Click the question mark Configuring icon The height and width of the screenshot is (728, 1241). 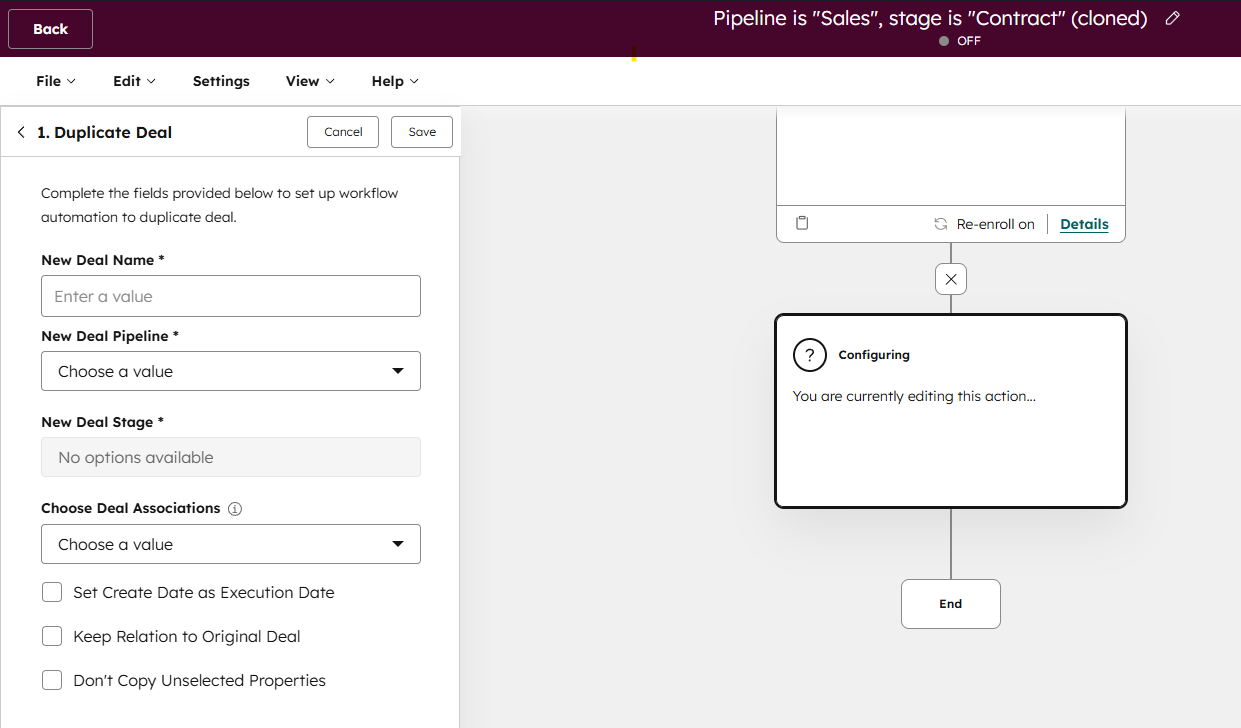809,355
